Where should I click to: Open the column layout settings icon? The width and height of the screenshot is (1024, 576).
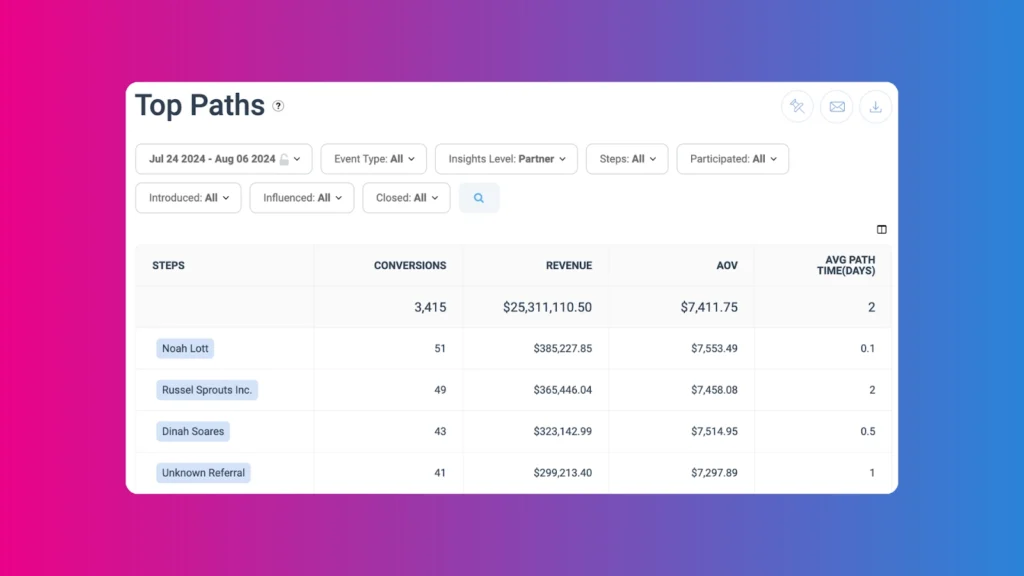881,229
